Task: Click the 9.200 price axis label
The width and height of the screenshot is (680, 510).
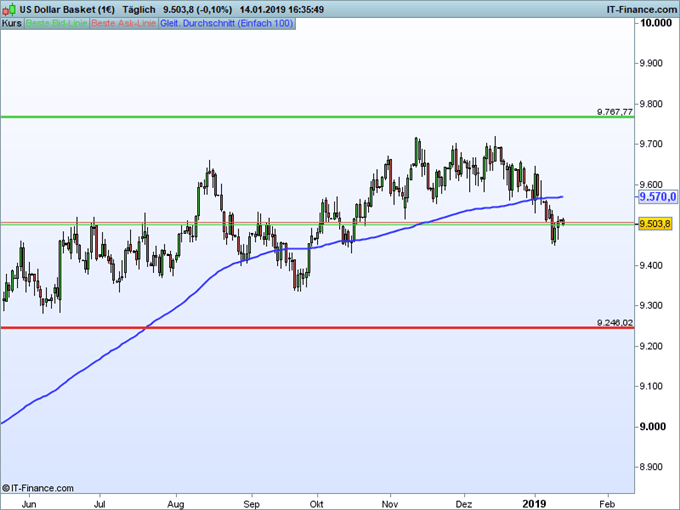Action: [651, 346]
